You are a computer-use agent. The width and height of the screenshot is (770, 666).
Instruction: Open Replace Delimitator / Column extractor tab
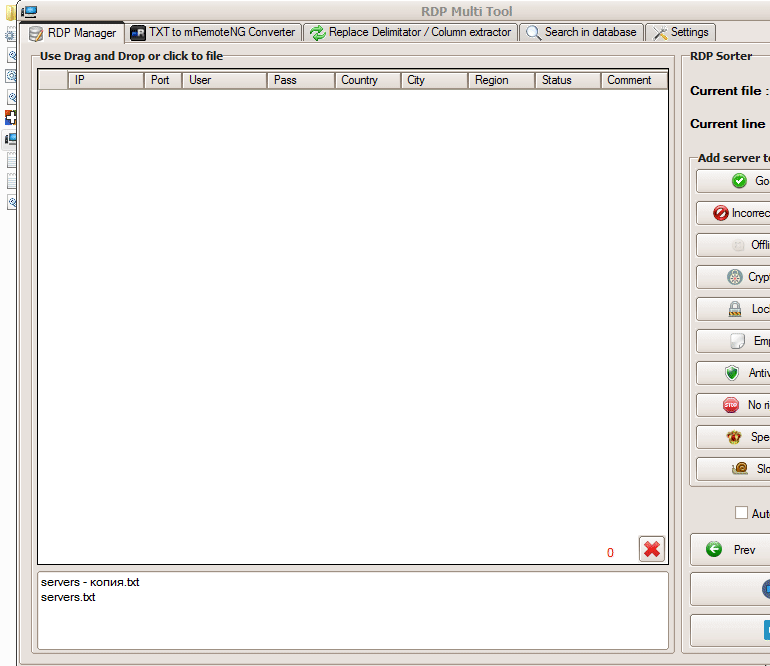click(410, 32)
